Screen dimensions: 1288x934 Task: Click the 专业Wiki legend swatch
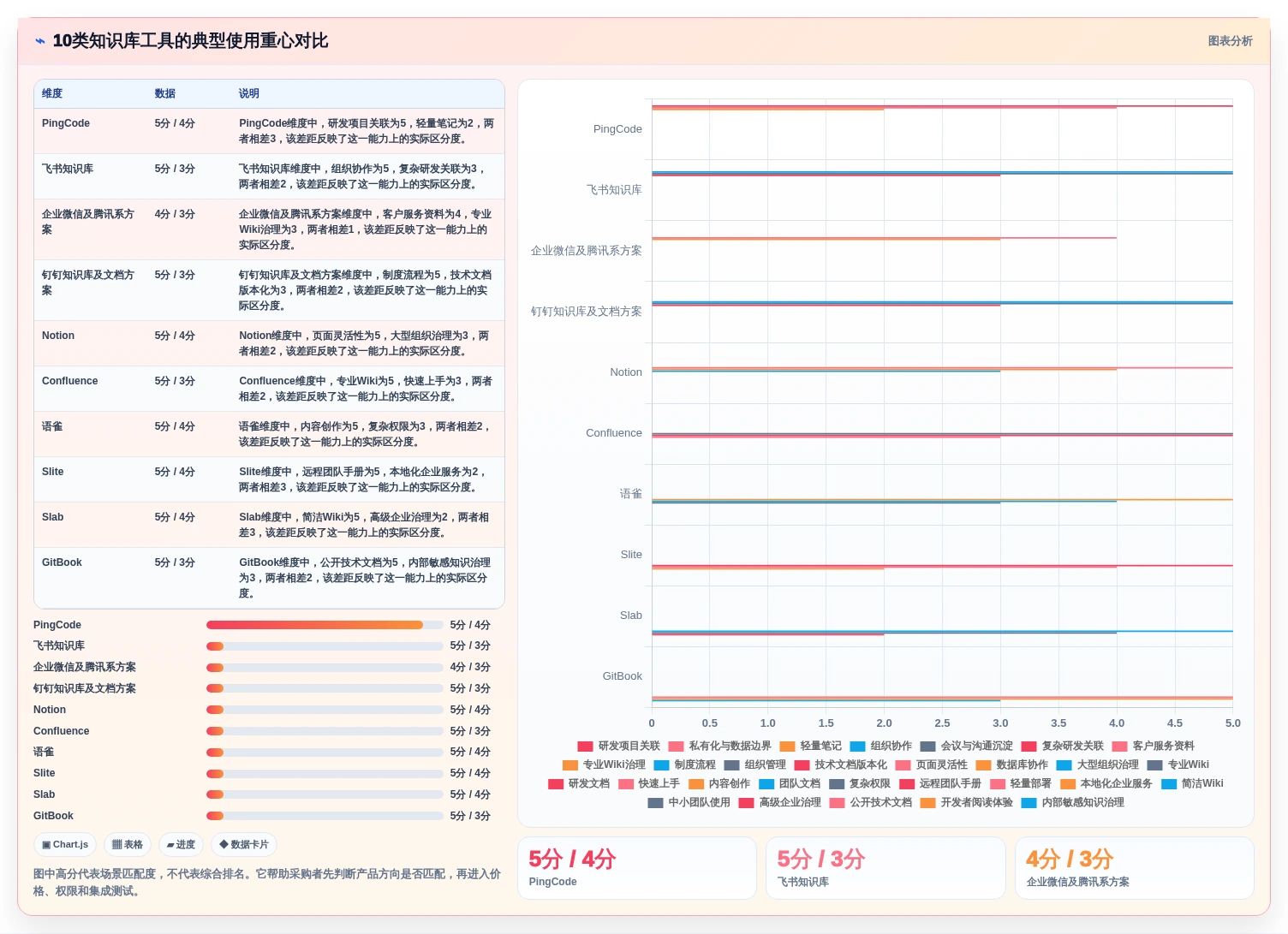[x=1155, y=764]
